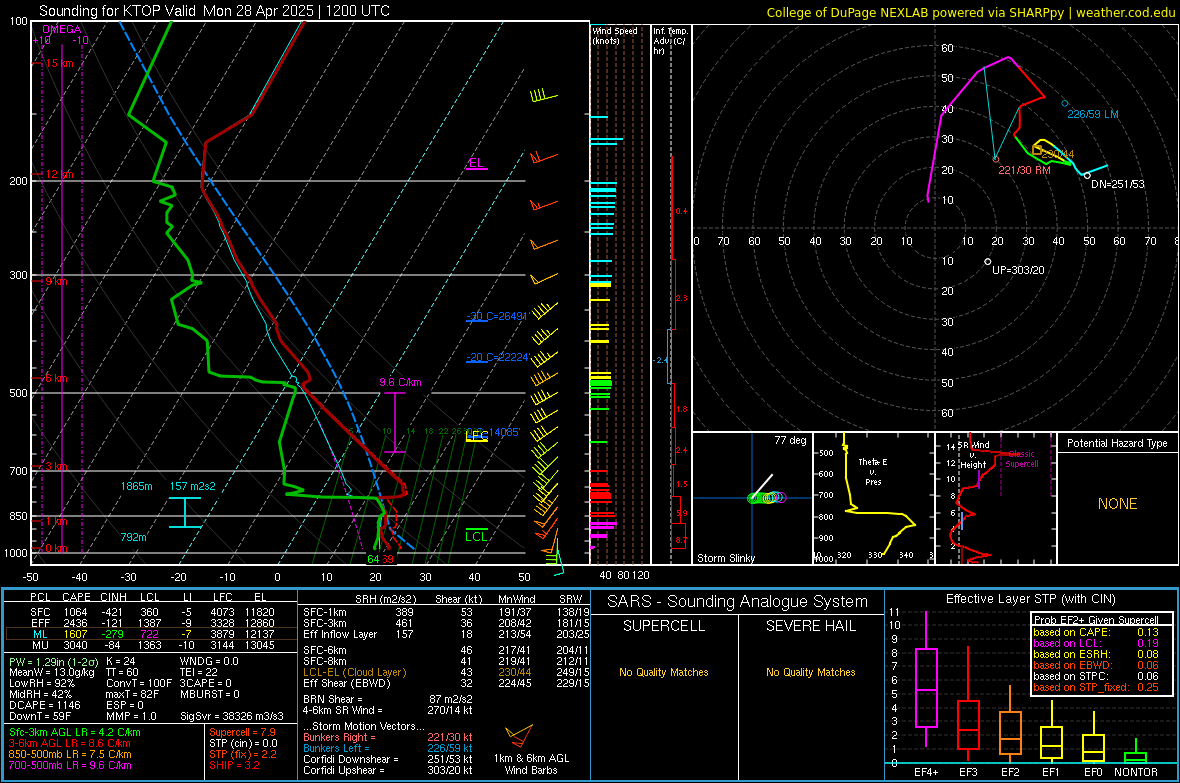Click the -30 C=26494' height label
Image resolution: width=1180 pixels, height=783 pixels.
coord(497,316)
